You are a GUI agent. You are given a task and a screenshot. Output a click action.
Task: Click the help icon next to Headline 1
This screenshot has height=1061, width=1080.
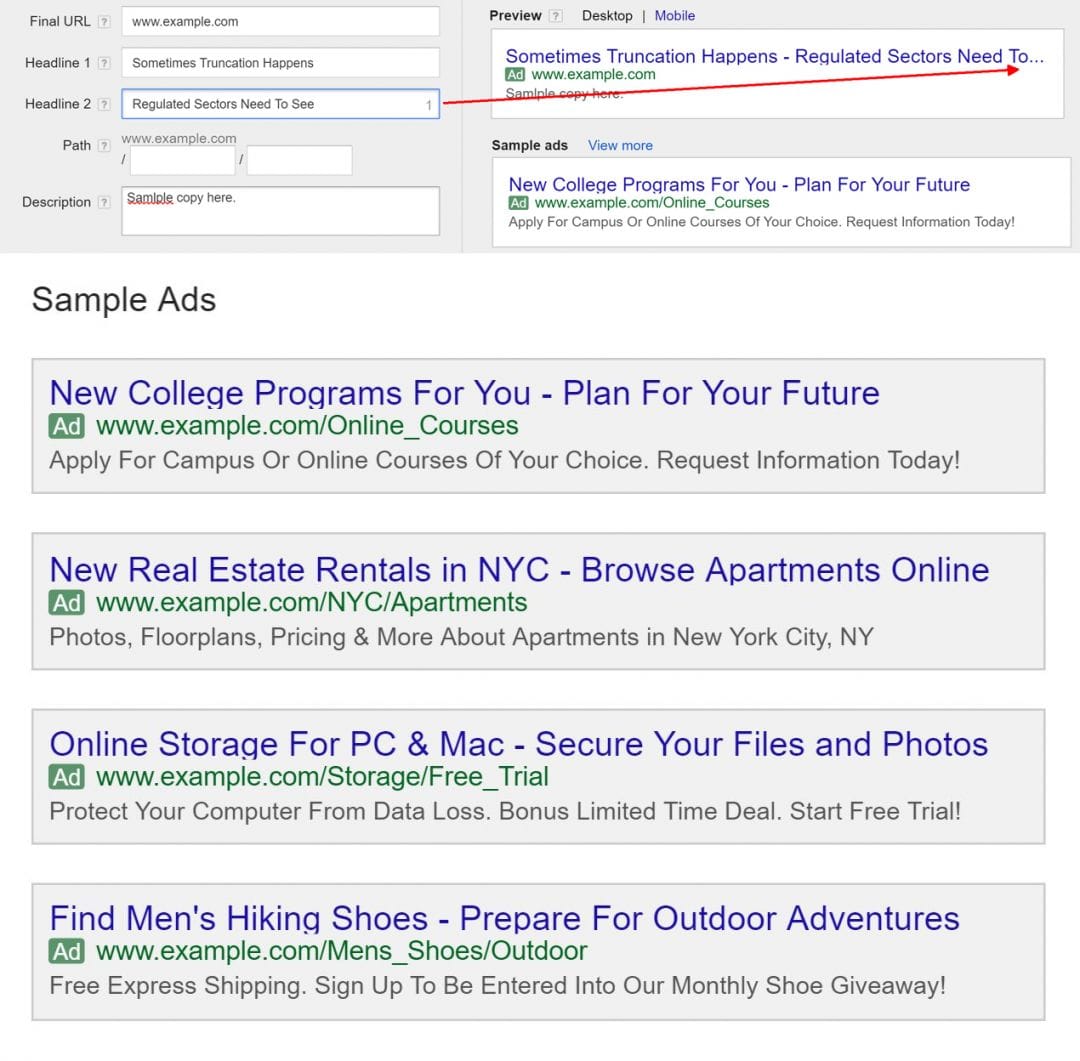pos(104,63)
